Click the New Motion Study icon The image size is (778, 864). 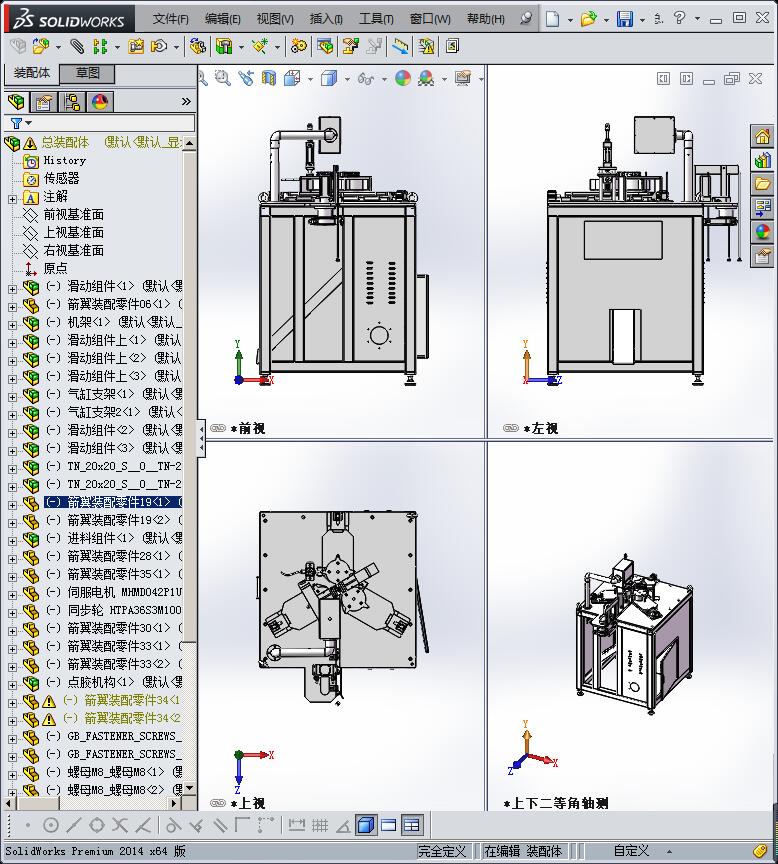[x=299, y=46]
